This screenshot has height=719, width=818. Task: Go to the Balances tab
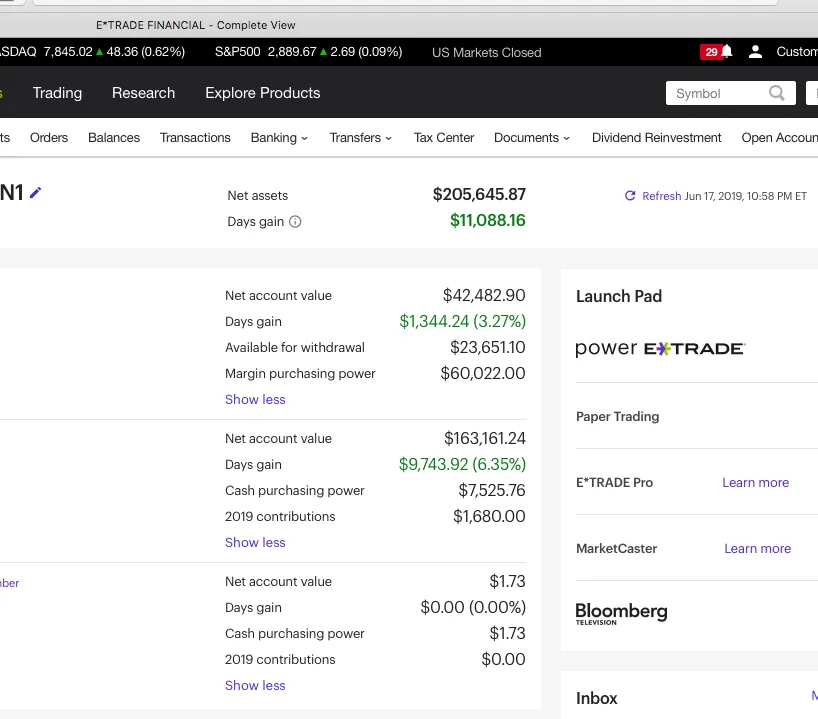click(x=114, y=138)
